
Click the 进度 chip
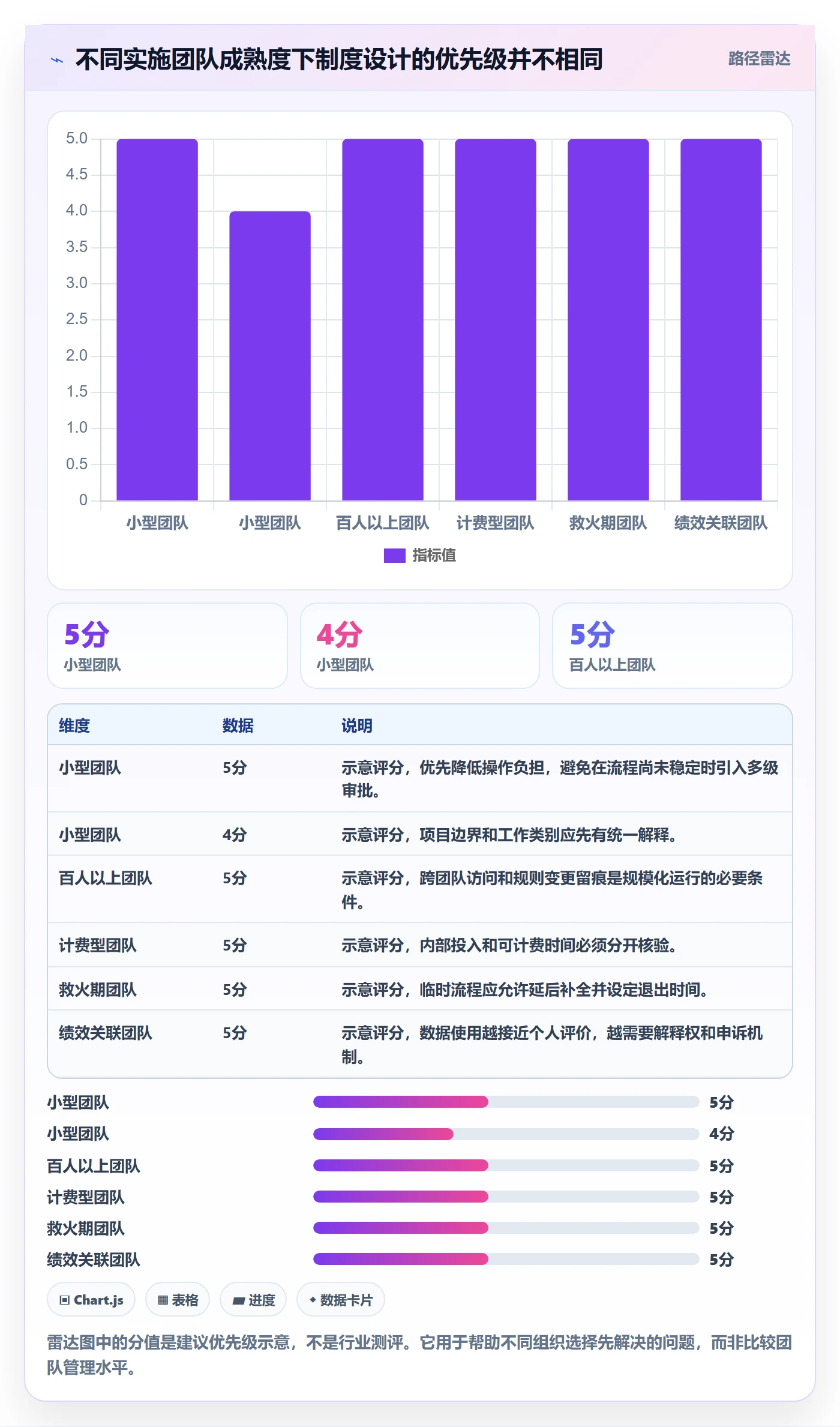[x=253, y=1300]
